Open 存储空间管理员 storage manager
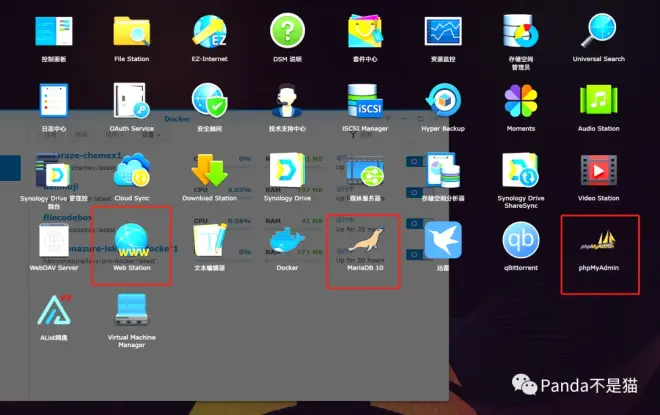The width and height of the screenshot is (660, 415). (521, 31)
